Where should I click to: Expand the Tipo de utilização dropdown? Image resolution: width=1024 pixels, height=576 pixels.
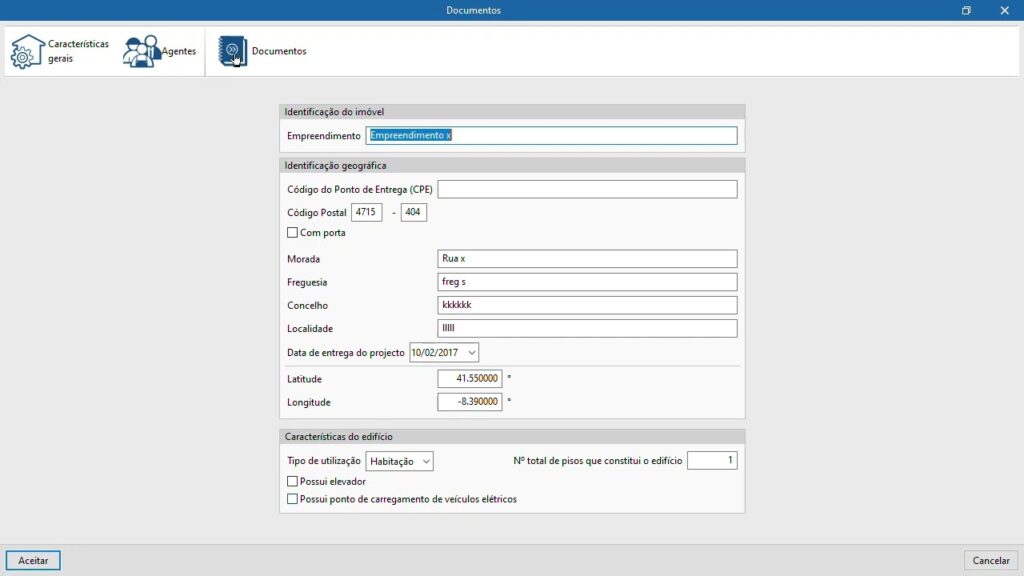coord(426,461)
